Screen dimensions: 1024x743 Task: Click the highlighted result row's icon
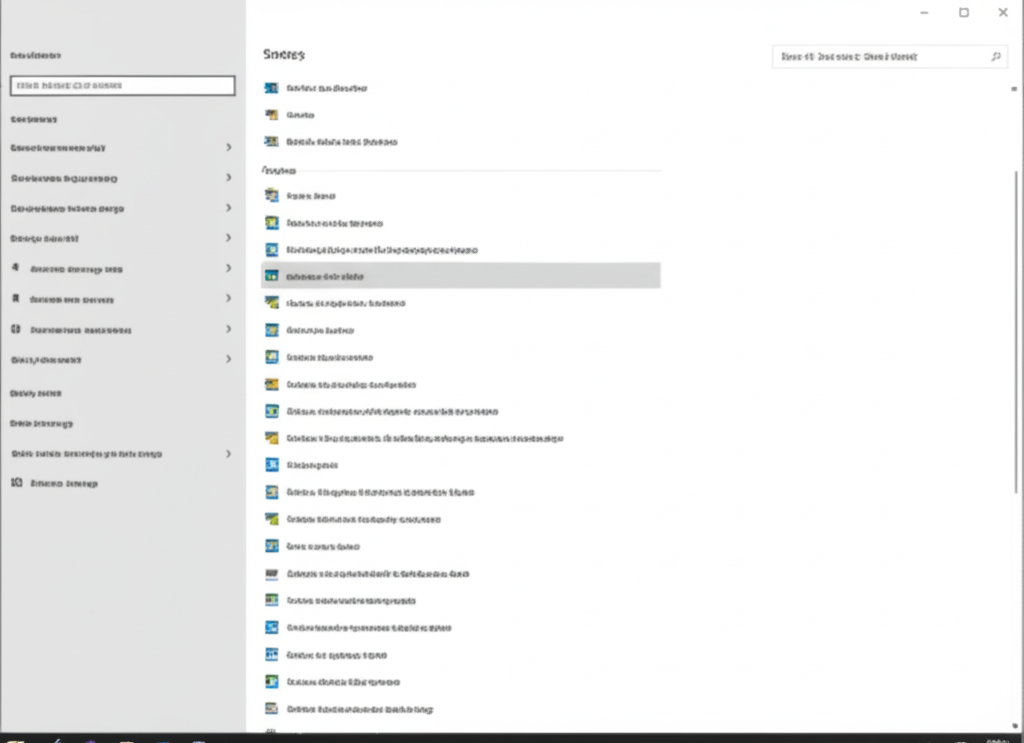click(x=272, y=276)
